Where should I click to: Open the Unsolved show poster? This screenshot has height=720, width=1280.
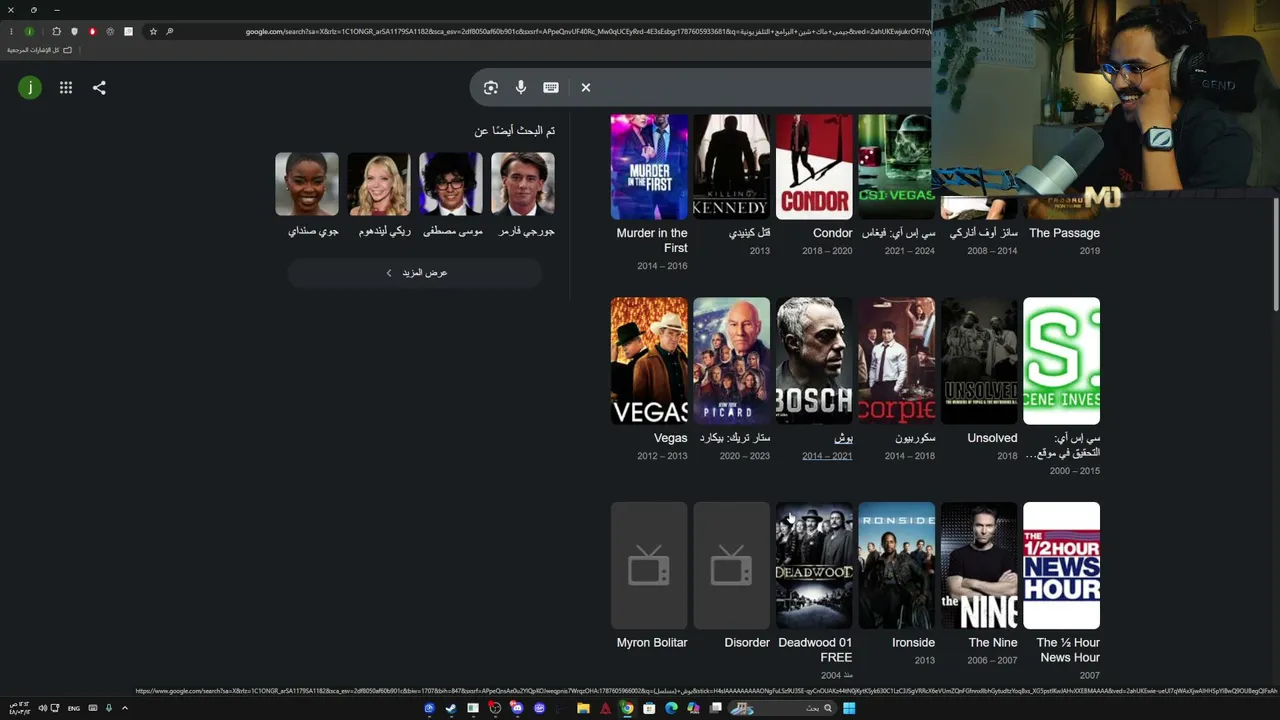click(979, 361)
